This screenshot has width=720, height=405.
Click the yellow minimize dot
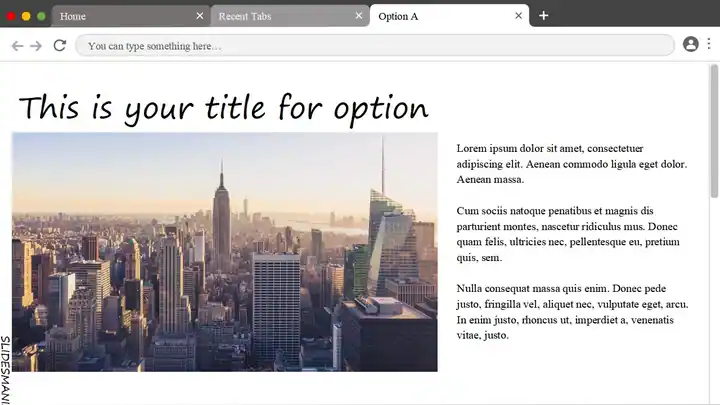26,16
